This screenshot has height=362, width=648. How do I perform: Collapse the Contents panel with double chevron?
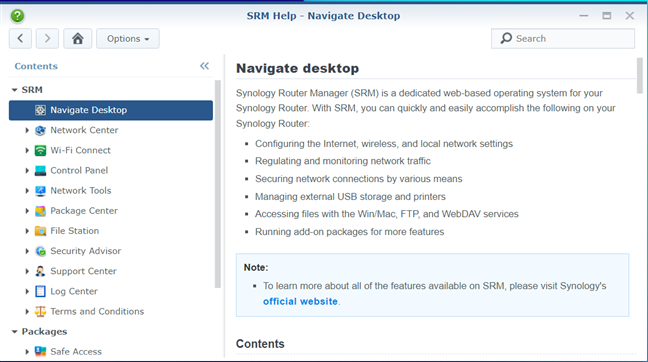pyautogui.click(x=205, y=66)
